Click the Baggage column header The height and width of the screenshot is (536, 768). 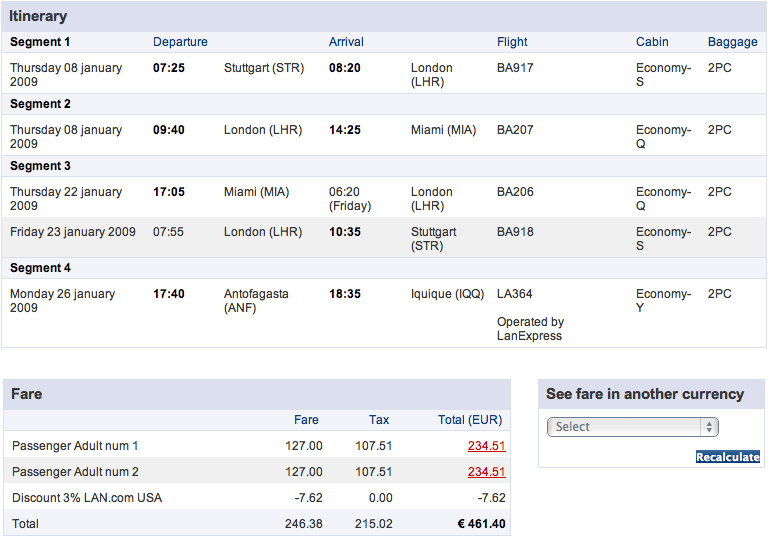click(732, 42)
